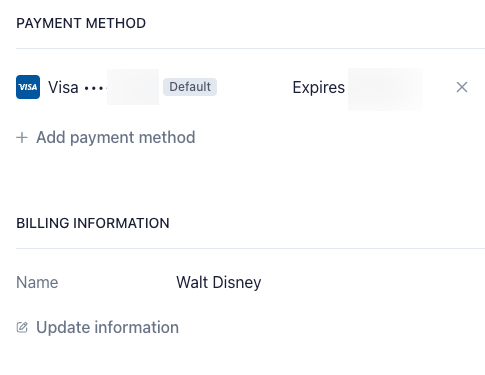This screenshot has height=375, width=485.
Task: Click the empty space between Default and Expires
Action: [x=255, y=87]
